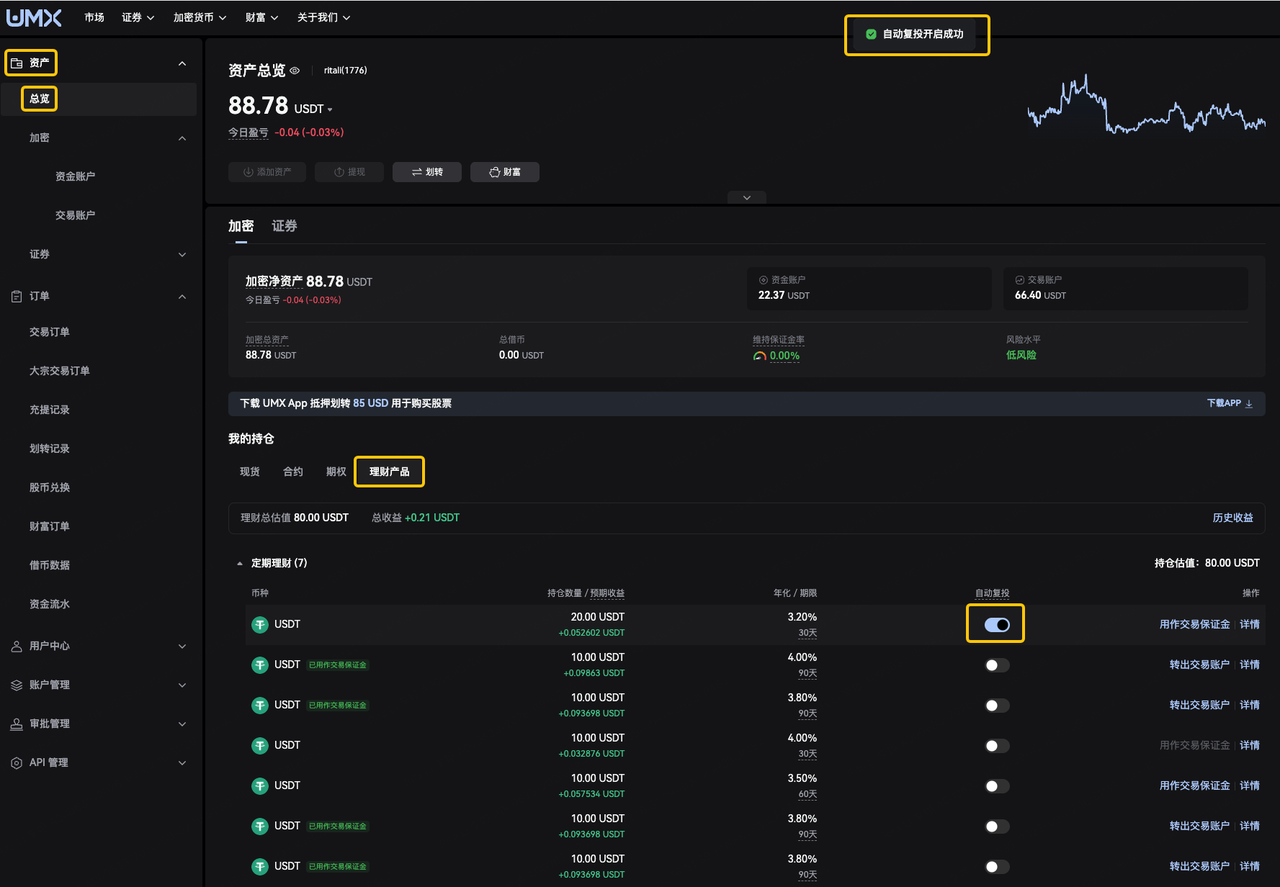The height and width of the screenshot is (887, 1280).
Task: Open 加密货币 top menu
Action: point(199,18)
